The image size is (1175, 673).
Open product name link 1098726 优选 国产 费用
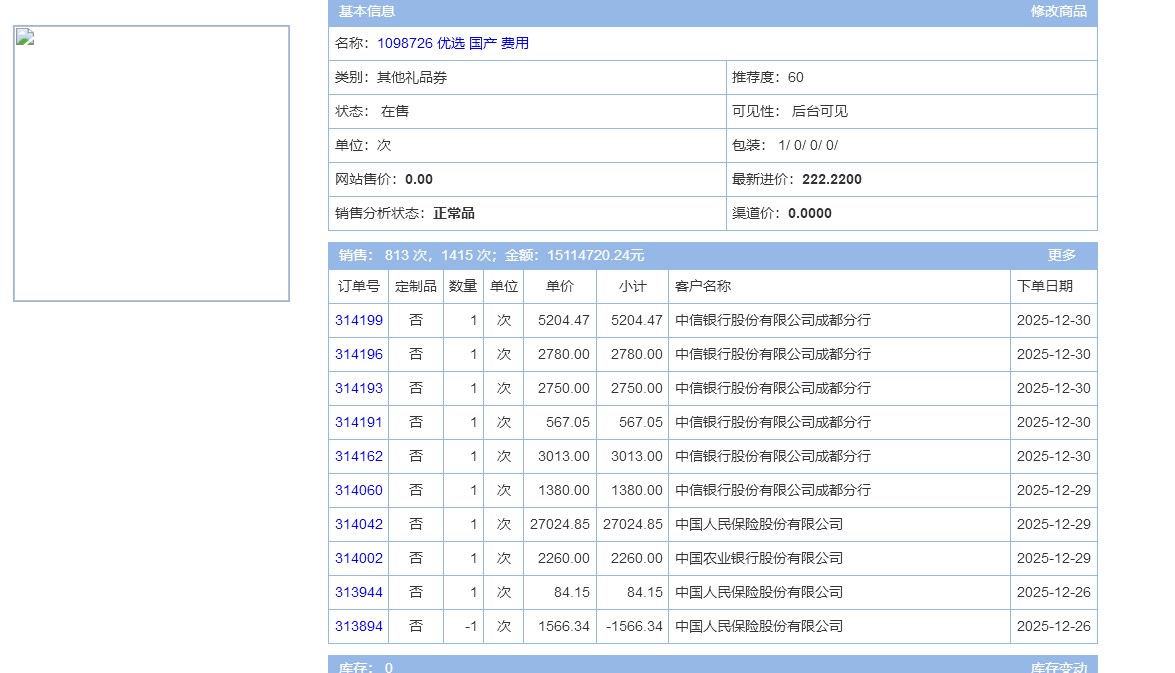tap(453, 44)
